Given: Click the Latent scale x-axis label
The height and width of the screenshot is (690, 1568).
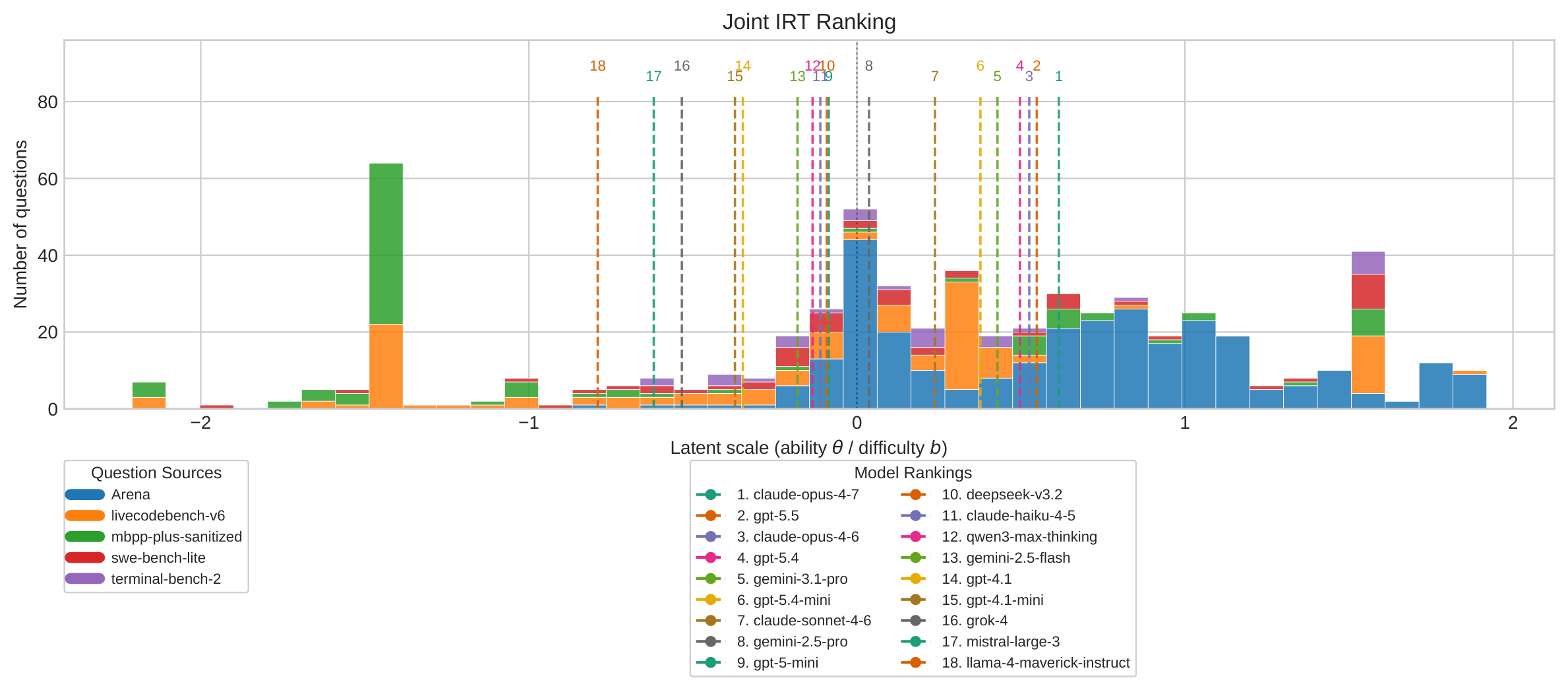Looking at the screenshot, I should [x=809, y=448].
